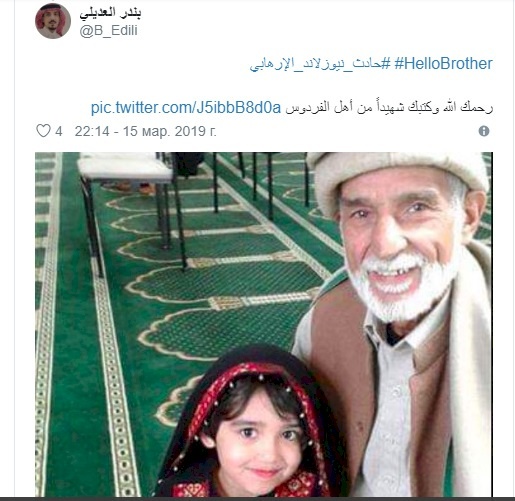
Task: Click the dark bar below the photo
Action: [x=257, y=499]
